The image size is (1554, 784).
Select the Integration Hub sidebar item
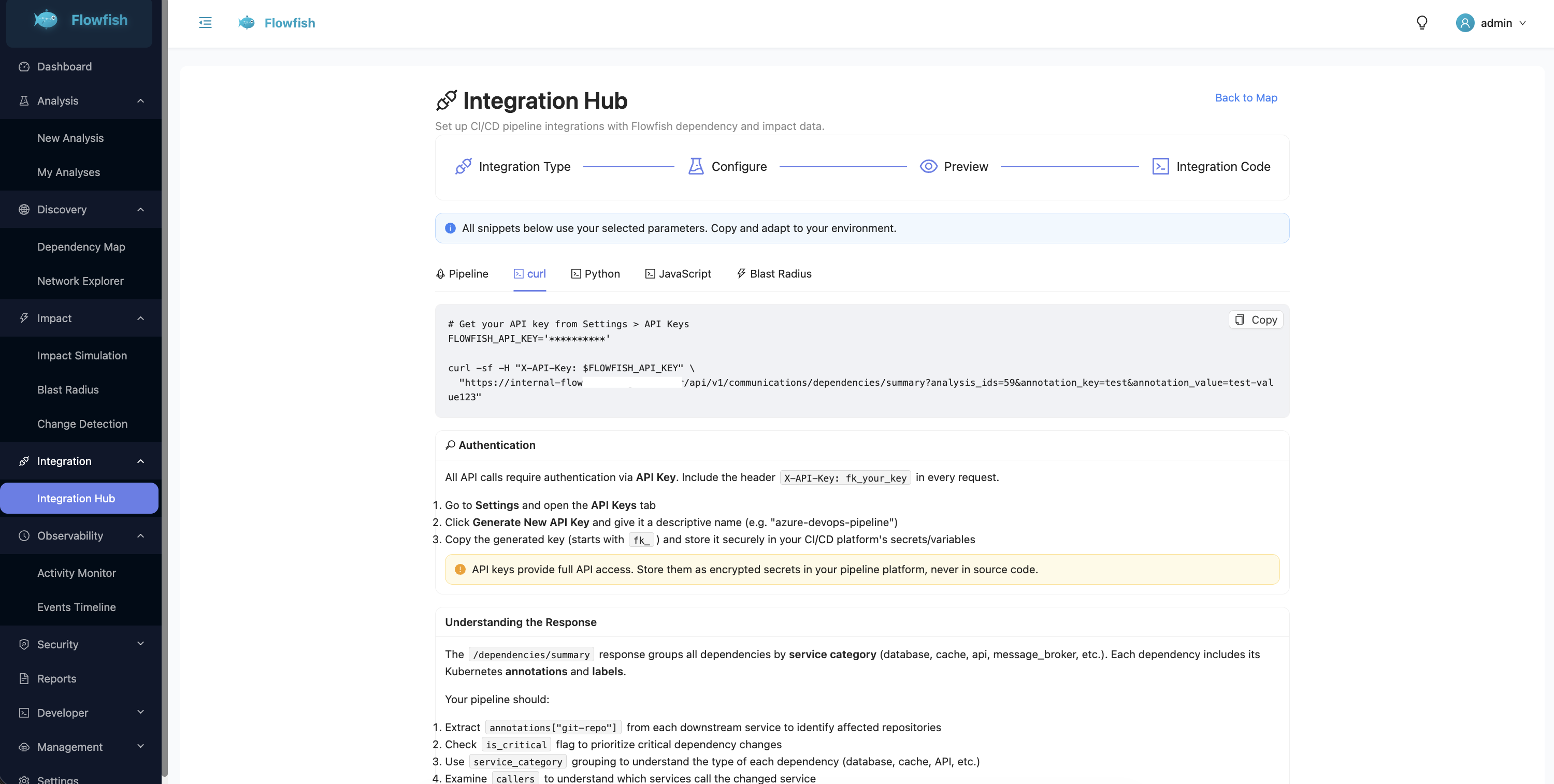pos(79,498)
